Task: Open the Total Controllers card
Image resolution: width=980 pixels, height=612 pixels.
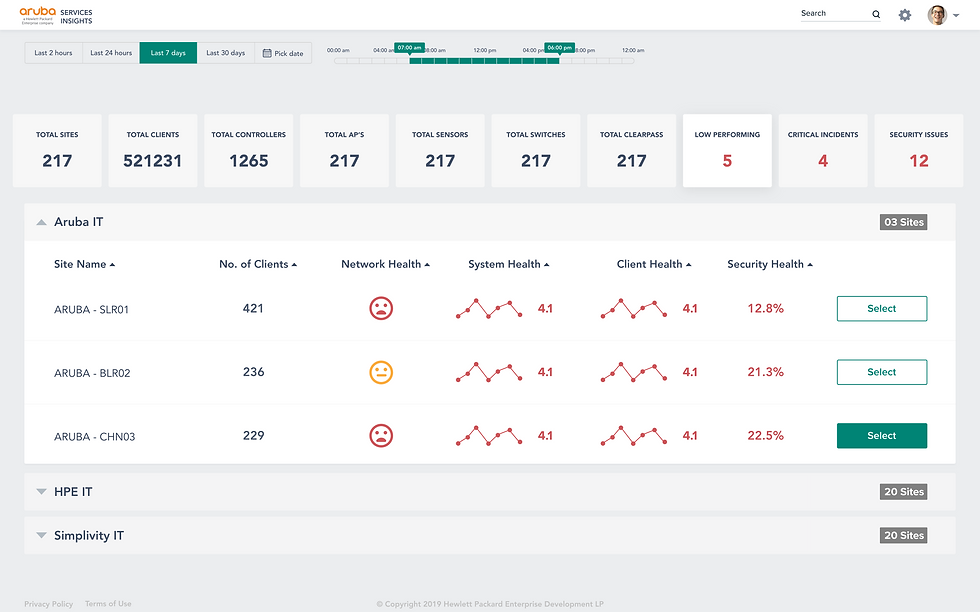Action: click(x=248, y=150)
